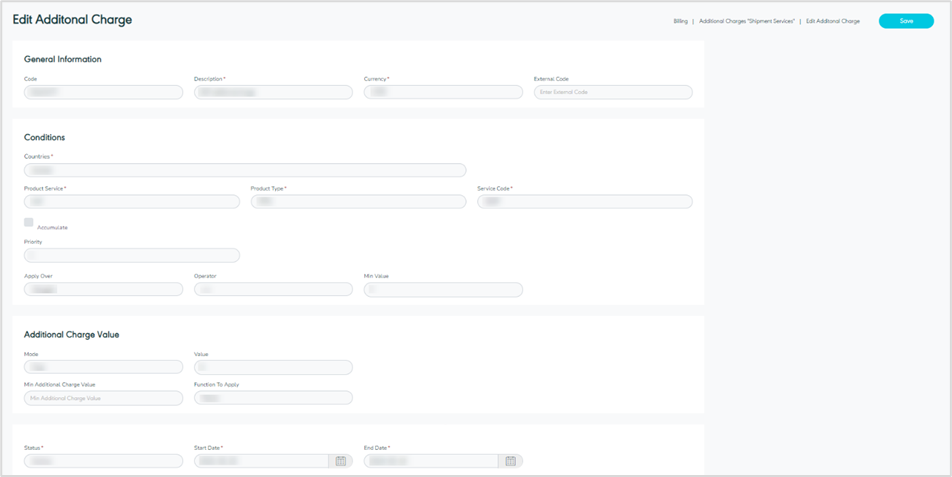Viewport: 952px width, 477px height.
Task: Open the Currency dropdown
Action: point(443,92)
